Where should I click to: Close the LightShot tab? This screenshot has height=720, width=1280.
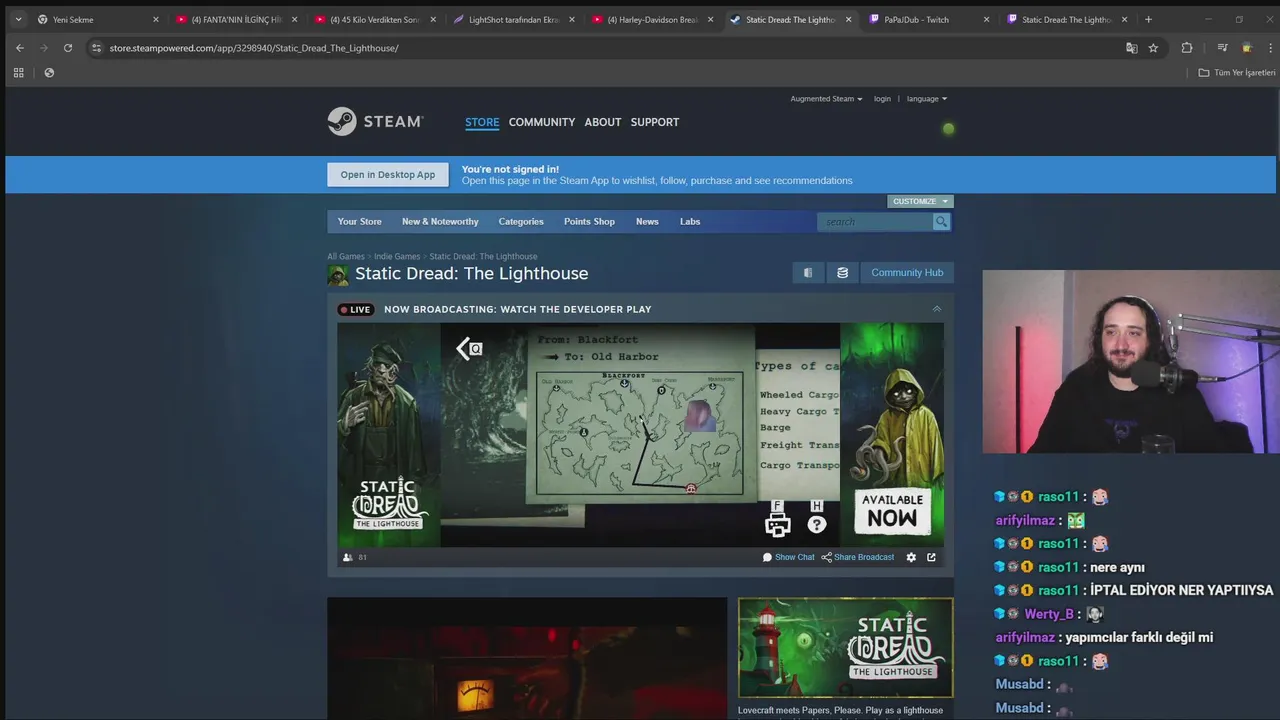(x=571, y=19)
